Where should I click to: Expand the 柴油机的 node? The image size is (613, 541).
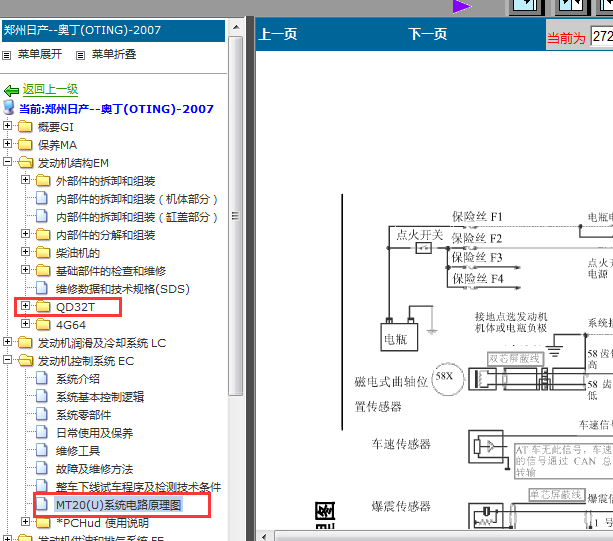tap(25, 251)
